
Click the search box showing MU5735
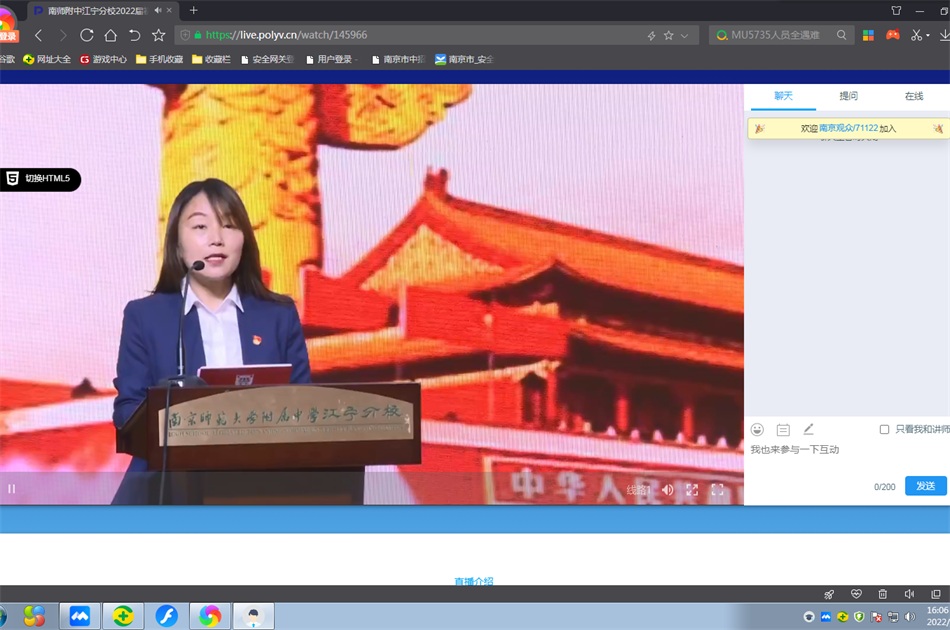click(775, 35)
